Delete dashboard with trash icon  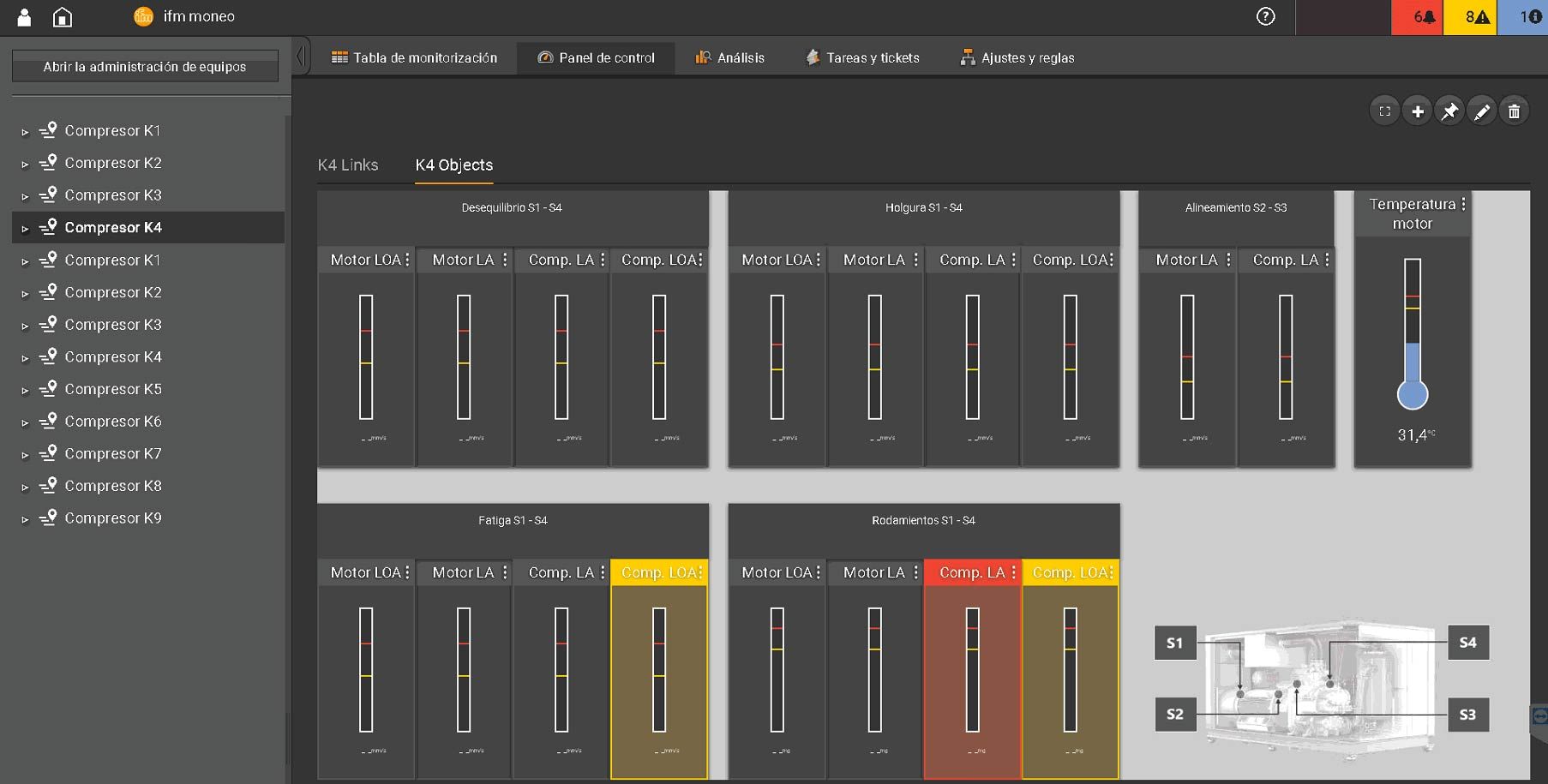point(1515,111)
